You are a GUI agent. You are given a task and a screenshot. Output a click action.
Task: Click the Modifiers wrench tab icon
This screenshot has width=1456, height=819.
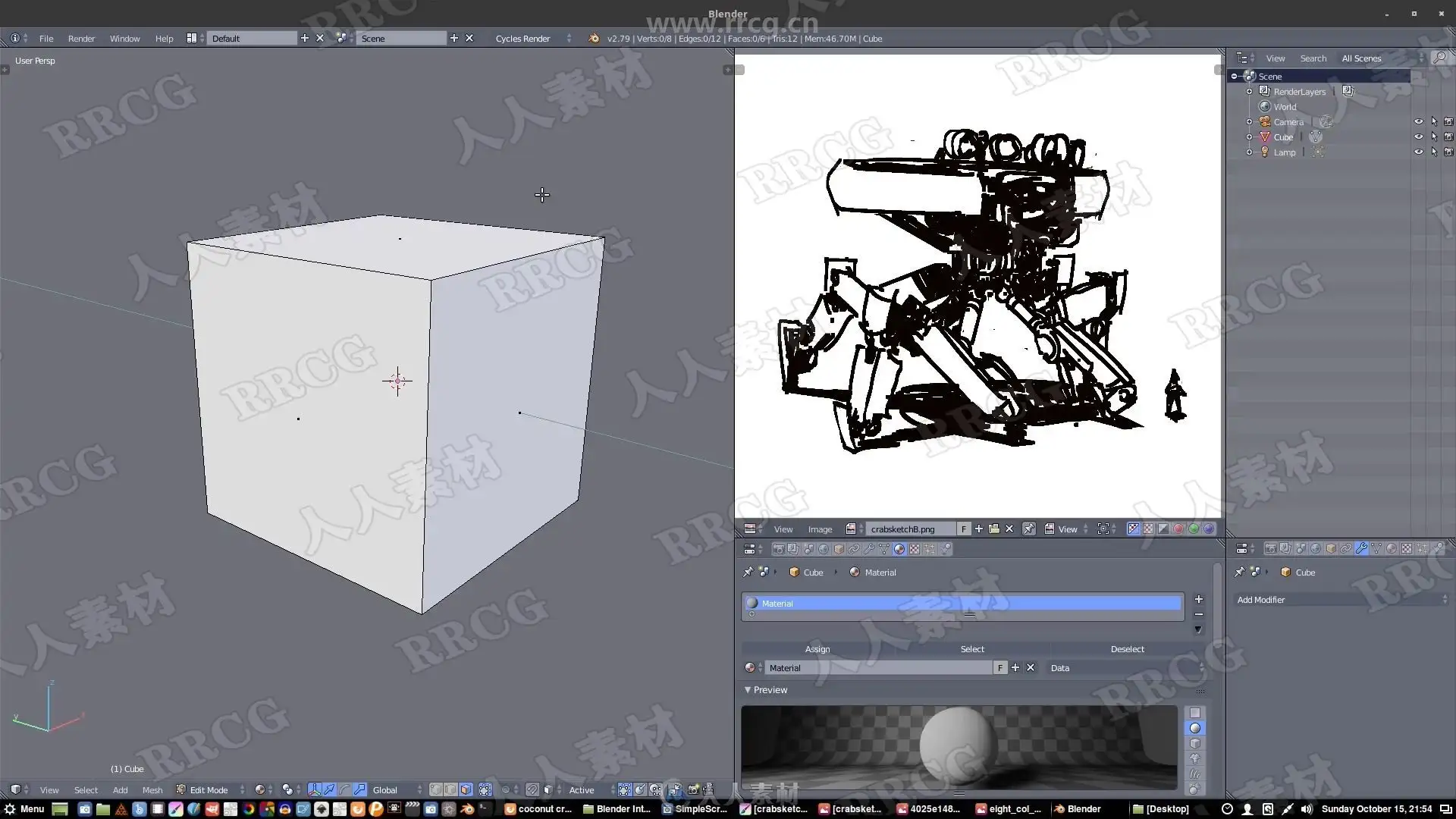click(1361, 548)
